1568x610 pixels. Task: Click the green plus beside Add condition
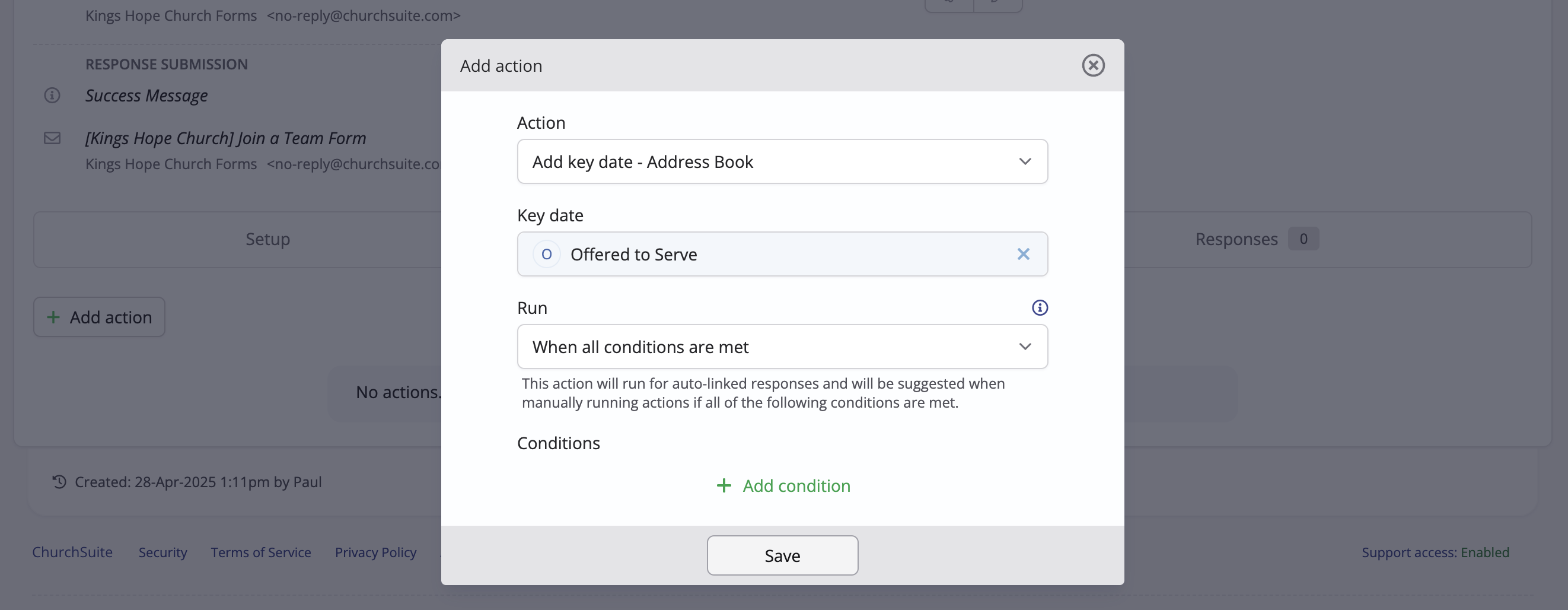point(723,485)
